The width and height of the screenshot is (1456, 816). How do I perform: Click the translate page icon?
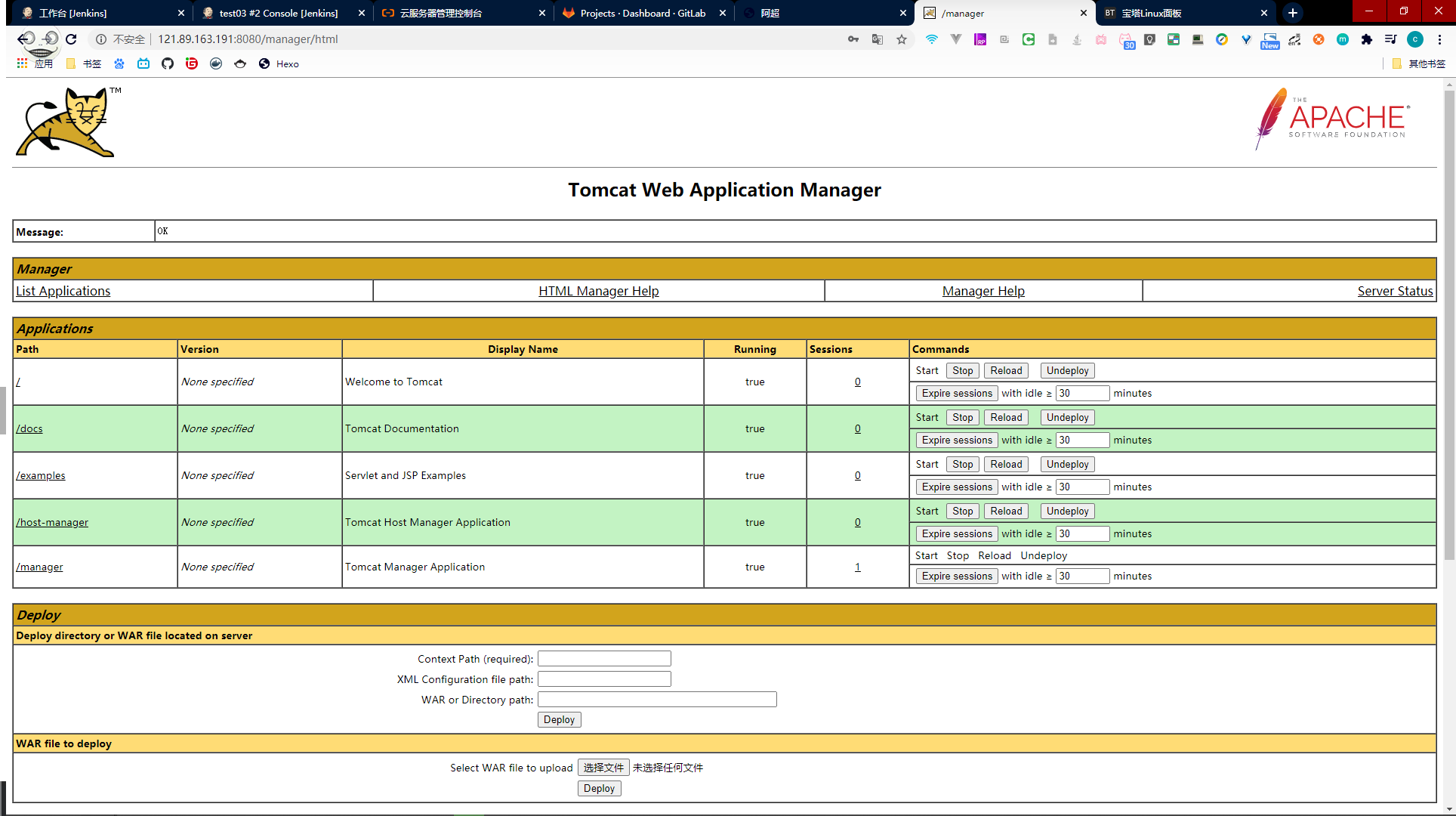[x=878, y=39]
